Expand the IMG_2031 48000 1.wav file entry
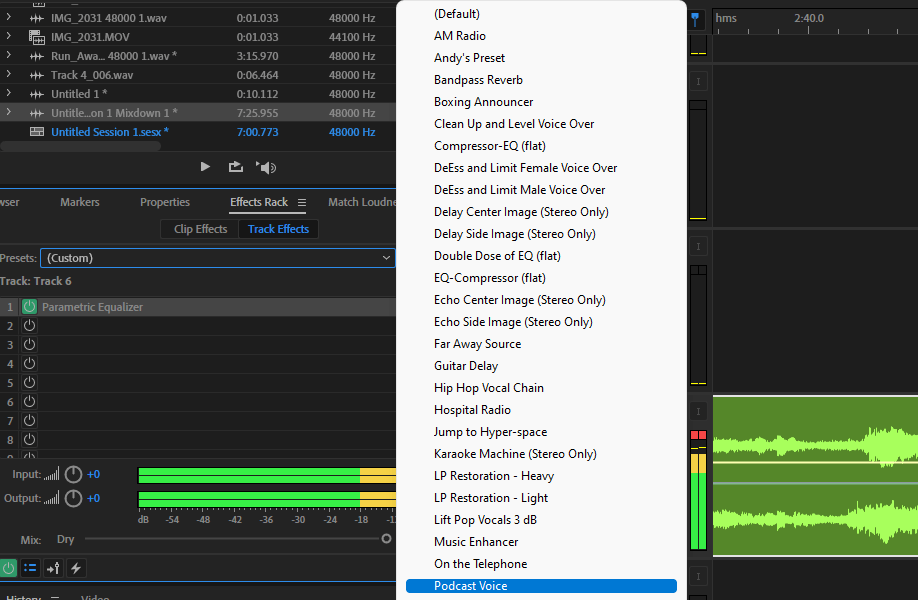The width and height of the screenshot is (918, 600). (8, 18)
